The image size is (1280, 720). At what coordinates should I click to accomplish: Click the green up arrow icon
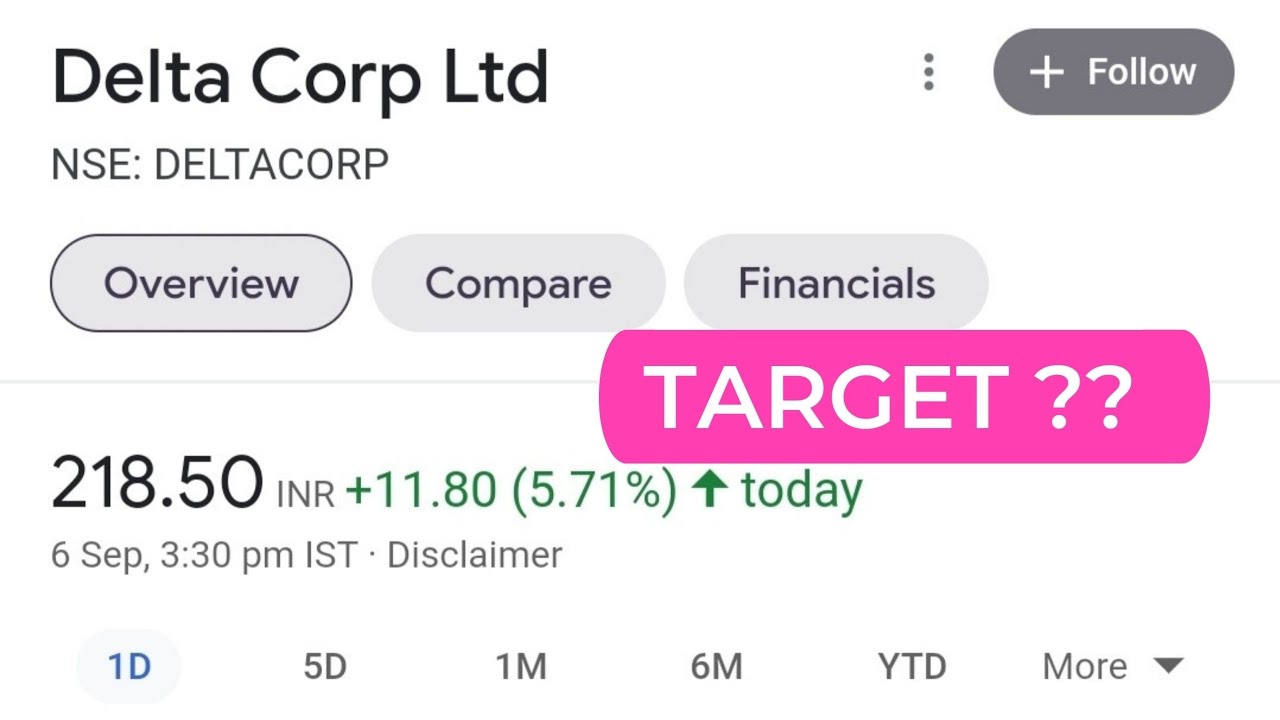[x=709, y=490]
